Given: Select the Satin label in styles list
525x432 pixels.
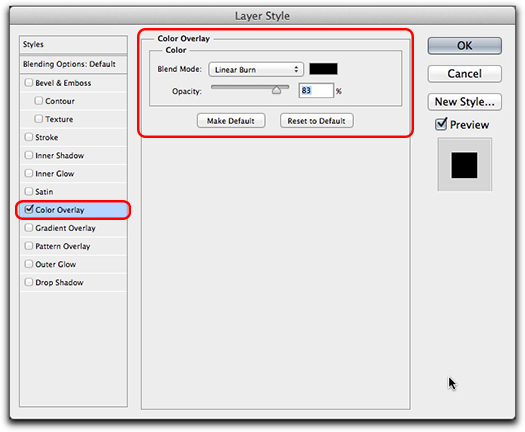Looking at the screenshot, I should [44, 192].
